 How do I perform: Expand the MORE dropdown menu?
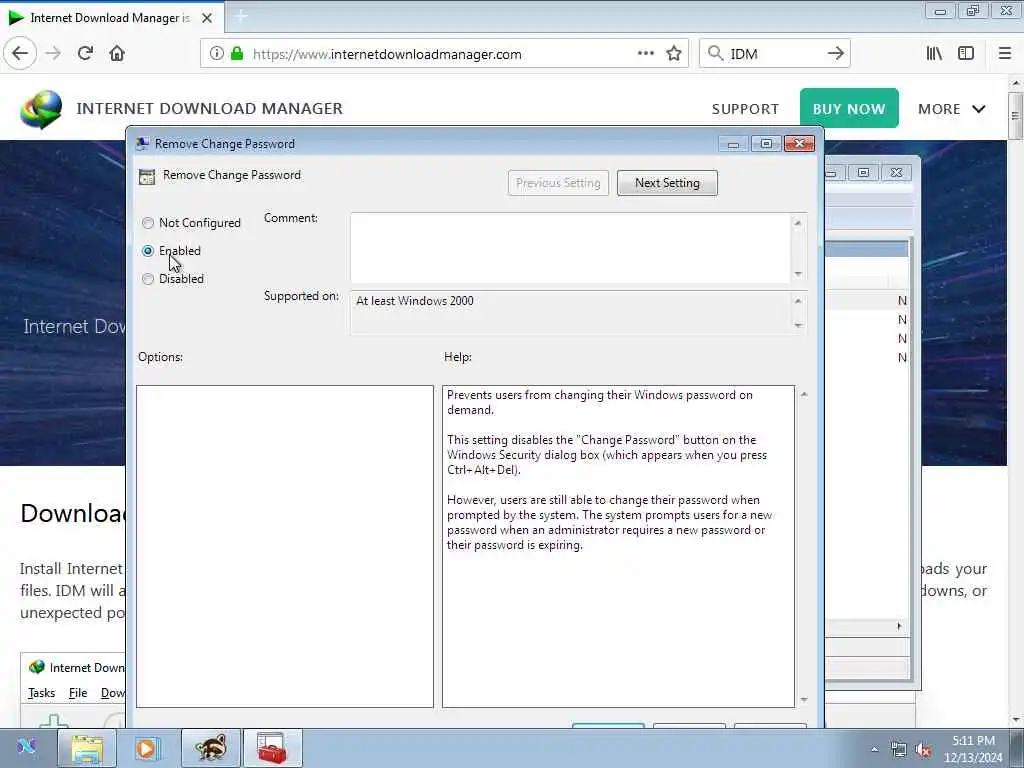[x=952, y=109]
